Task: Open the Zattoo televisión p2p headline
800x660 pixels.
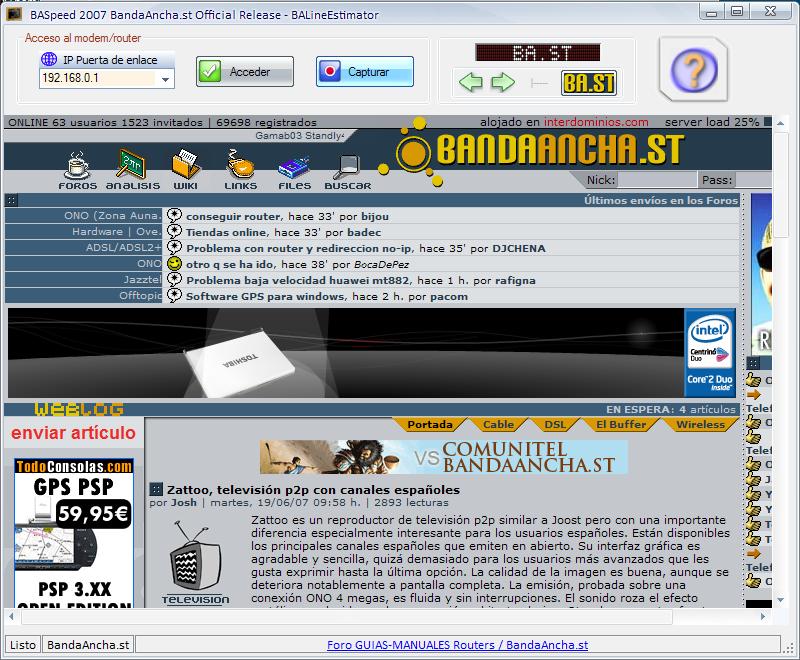Action: [313, 490]
